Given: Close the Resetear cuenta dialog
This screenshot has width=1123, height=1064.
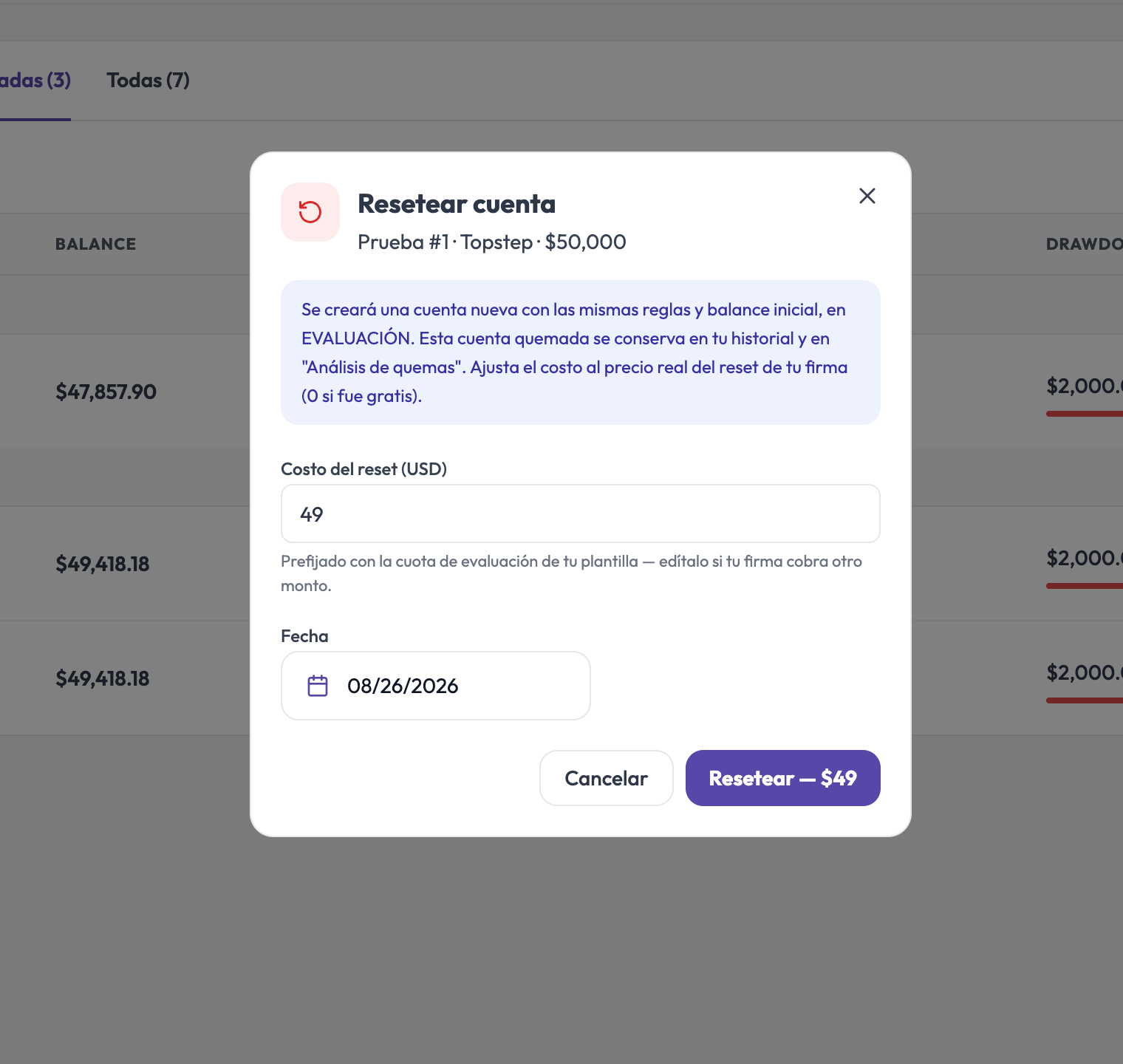Looking at the screenshot, I should (x=867, y=196).
